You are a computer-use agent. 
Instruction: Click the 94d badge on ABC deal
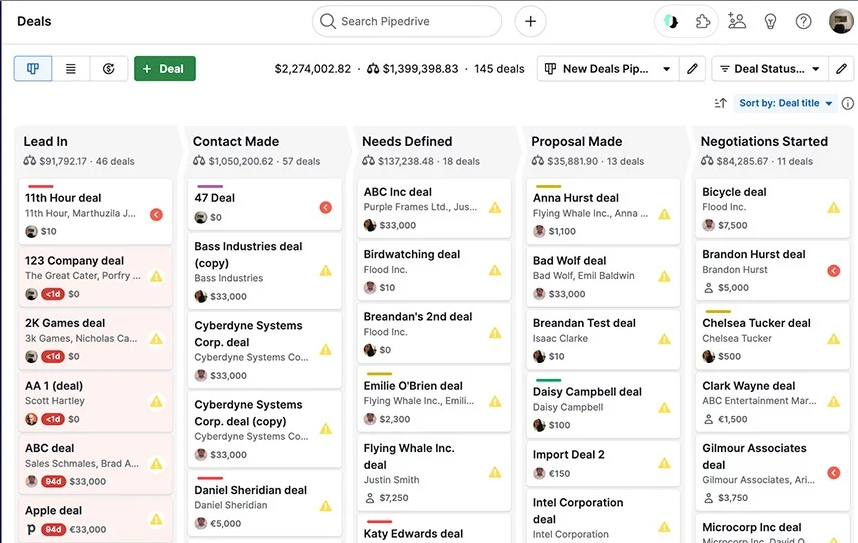click(53, 481)
